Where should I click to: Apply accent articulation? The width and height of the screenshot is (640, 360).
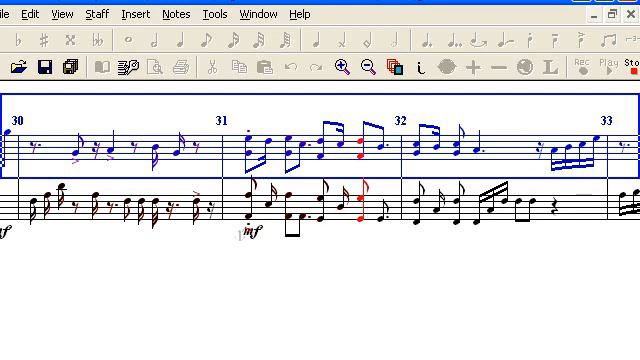click(581, 40)
